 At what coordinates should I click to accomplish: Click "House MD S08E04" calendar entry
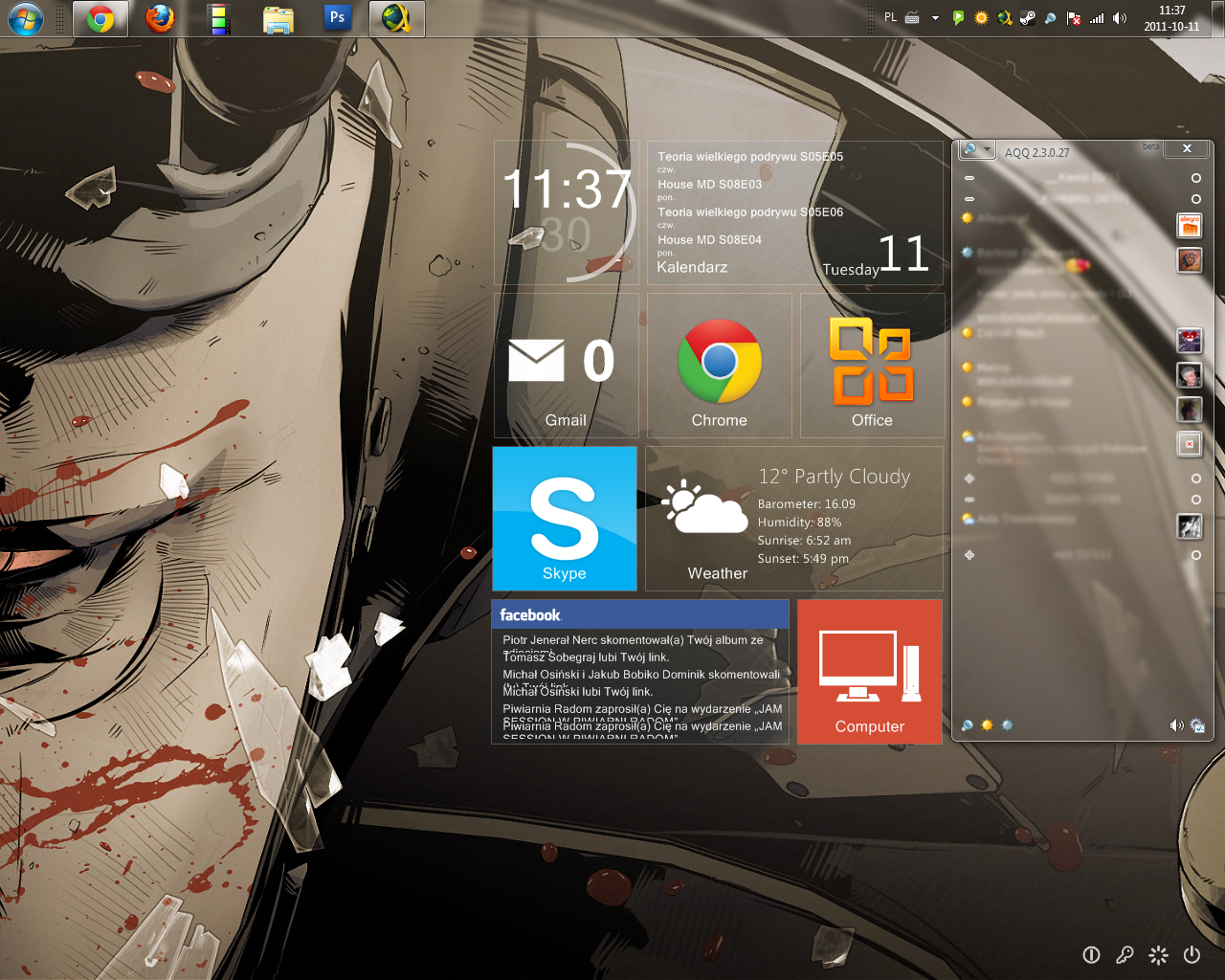pyautogui.click(x=710, y=240)
